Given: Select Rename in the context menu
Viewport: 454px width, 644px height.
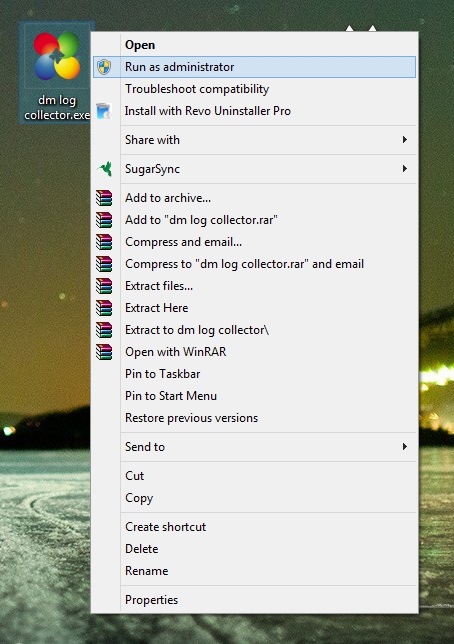Looking at the screenshot, I should tap(255, 571).
